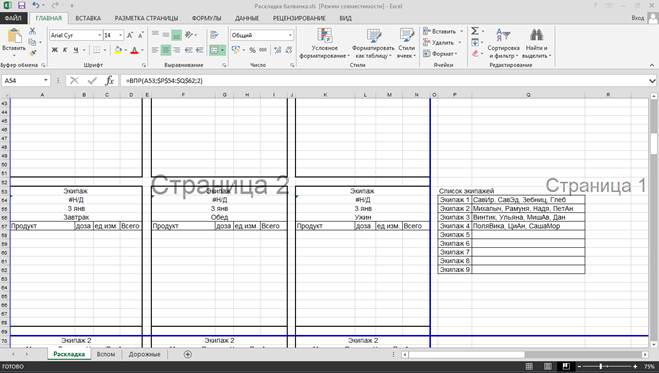This screenshot has height=373, width=659.
Task: Add a new sheet with plus button
Action: tap(188, 354)
